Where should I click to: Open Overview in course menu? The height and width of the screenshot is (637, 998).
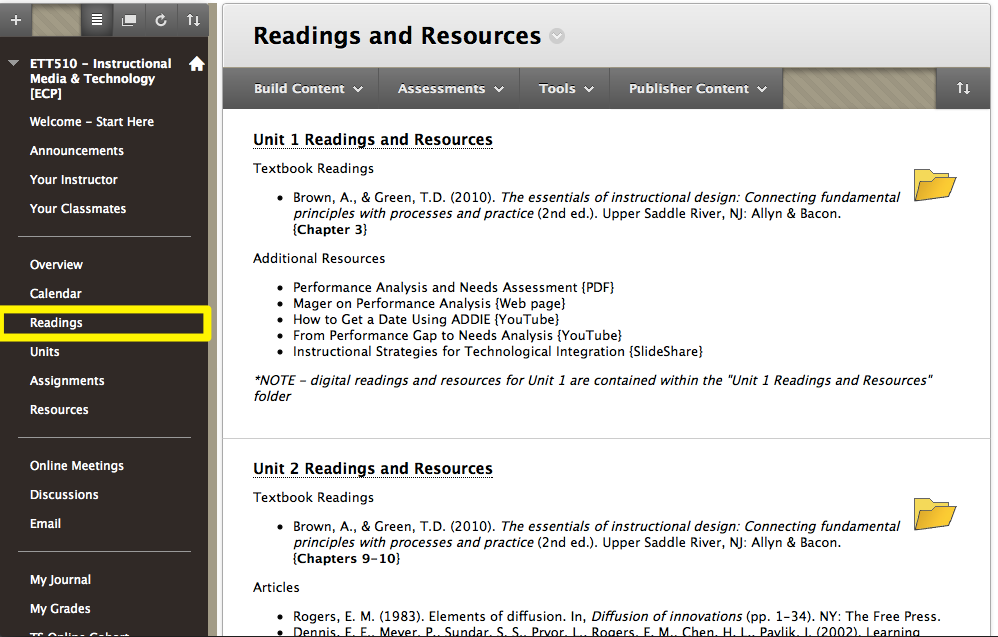pyautogui.click(x=56, y=265)
